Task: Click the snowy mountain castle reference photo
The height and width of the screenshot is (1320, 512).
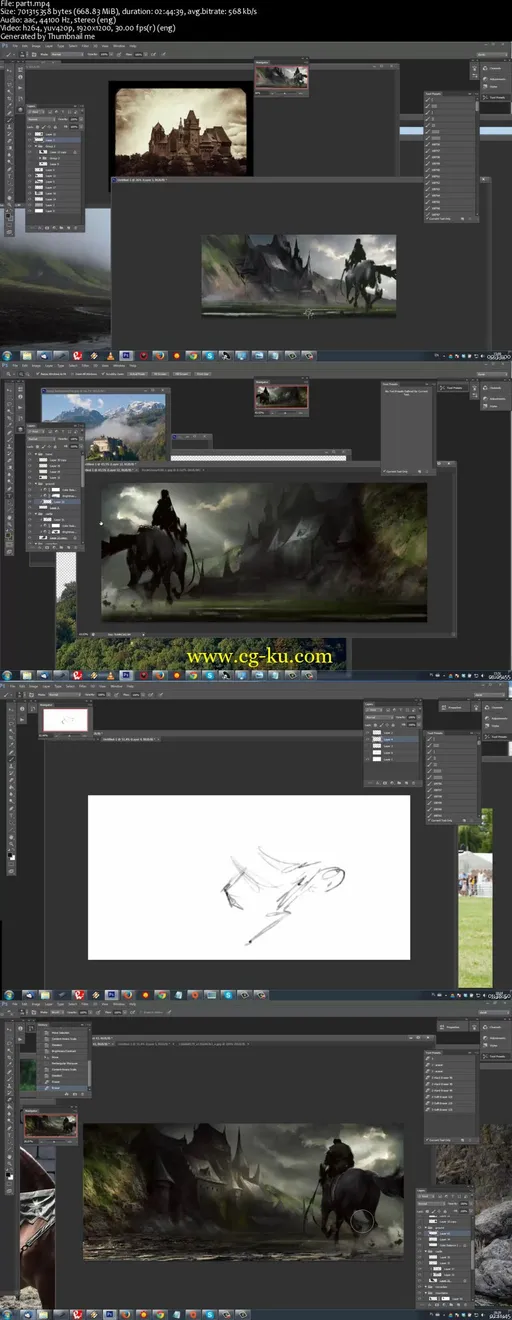Action: pyautogui.click(x=105, y=426)
